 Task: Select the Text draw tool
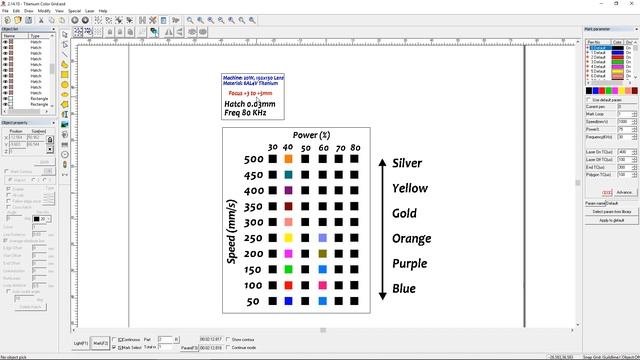coord(64,114)
